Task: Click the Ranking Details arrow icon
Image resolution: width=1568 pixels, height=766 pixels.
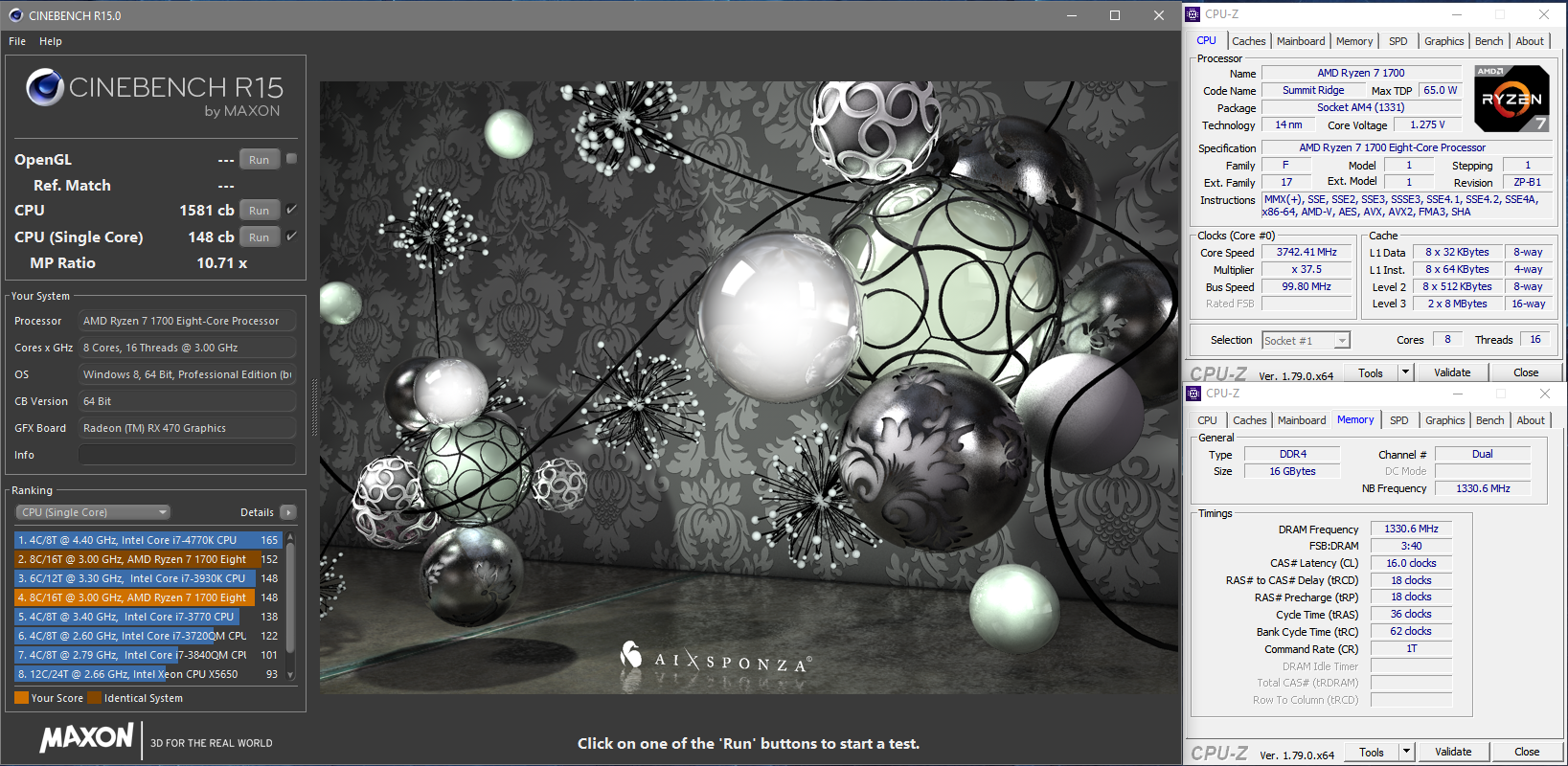Action: [288, 512]
